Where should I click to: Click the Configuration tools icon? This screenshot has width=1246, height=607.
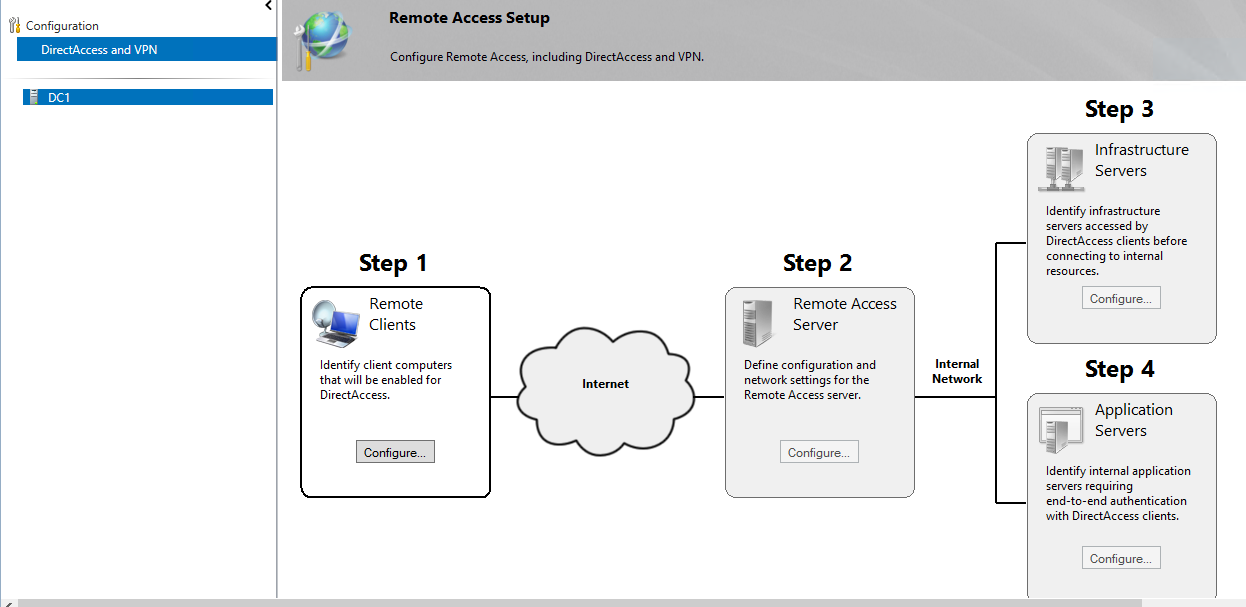point(14,25)
